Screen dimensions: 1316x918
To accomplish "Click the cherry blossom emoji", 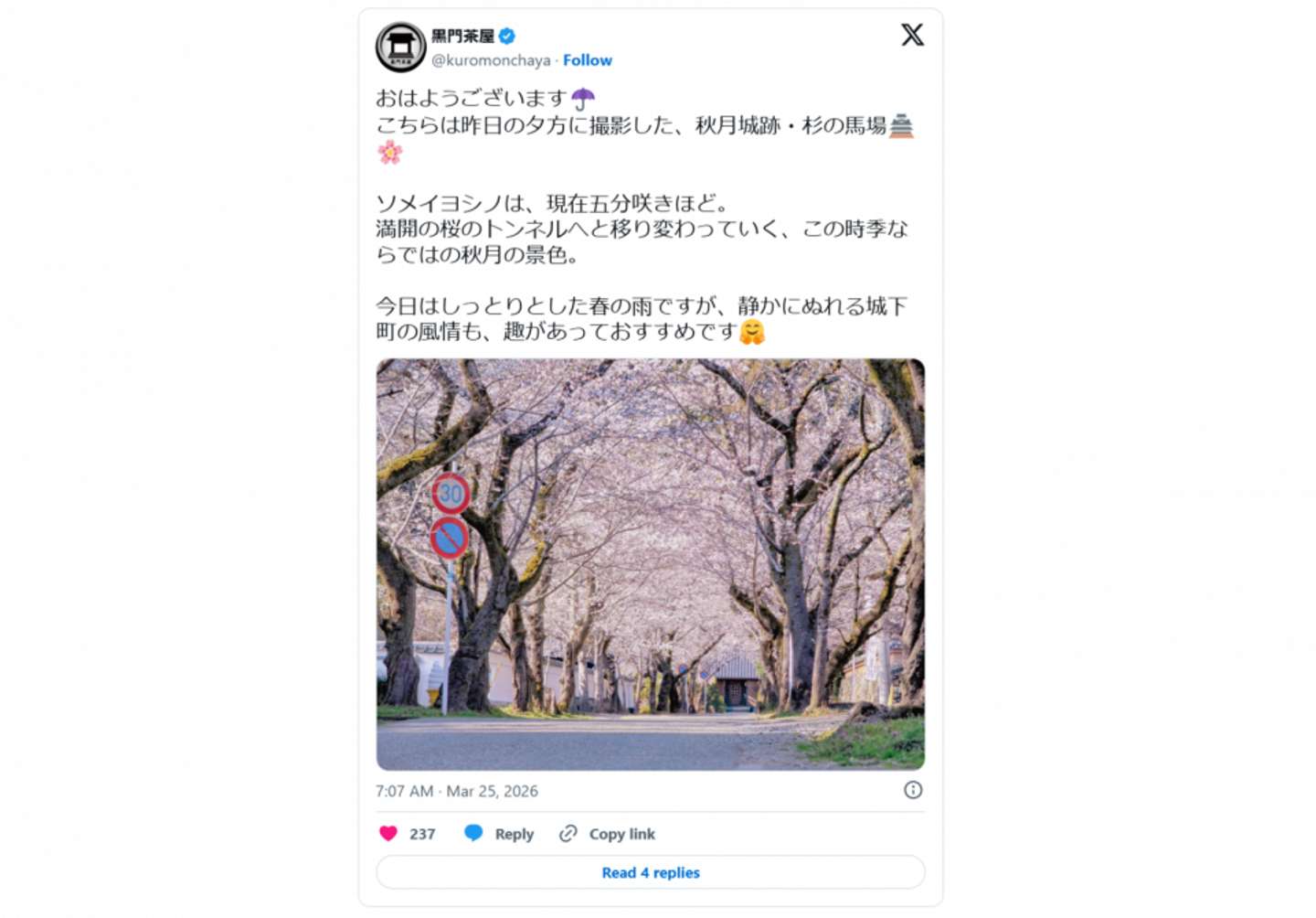I will coord(390,152).
